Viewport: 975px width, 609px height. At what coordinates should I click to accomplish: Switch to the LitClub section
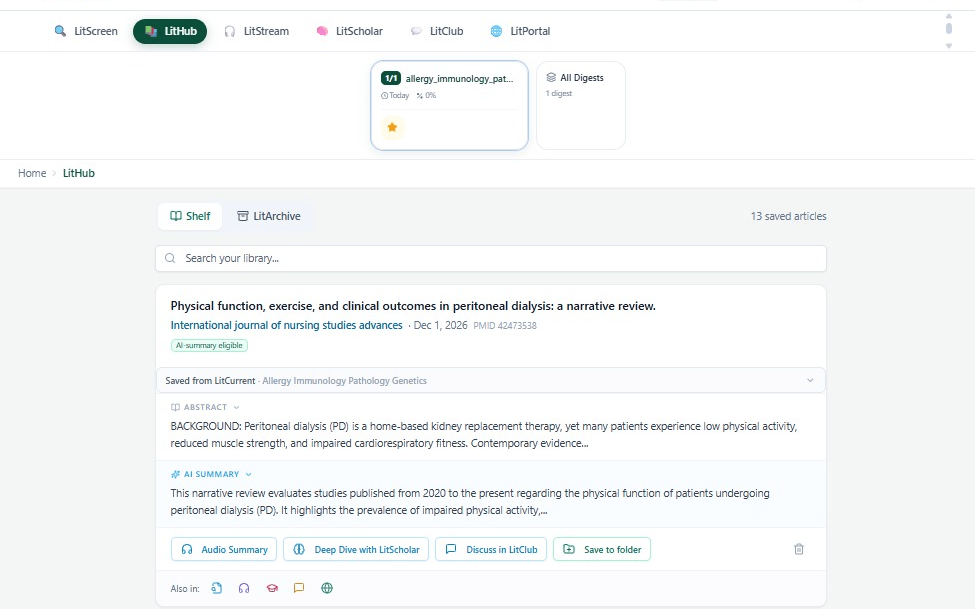click(437, 31)
